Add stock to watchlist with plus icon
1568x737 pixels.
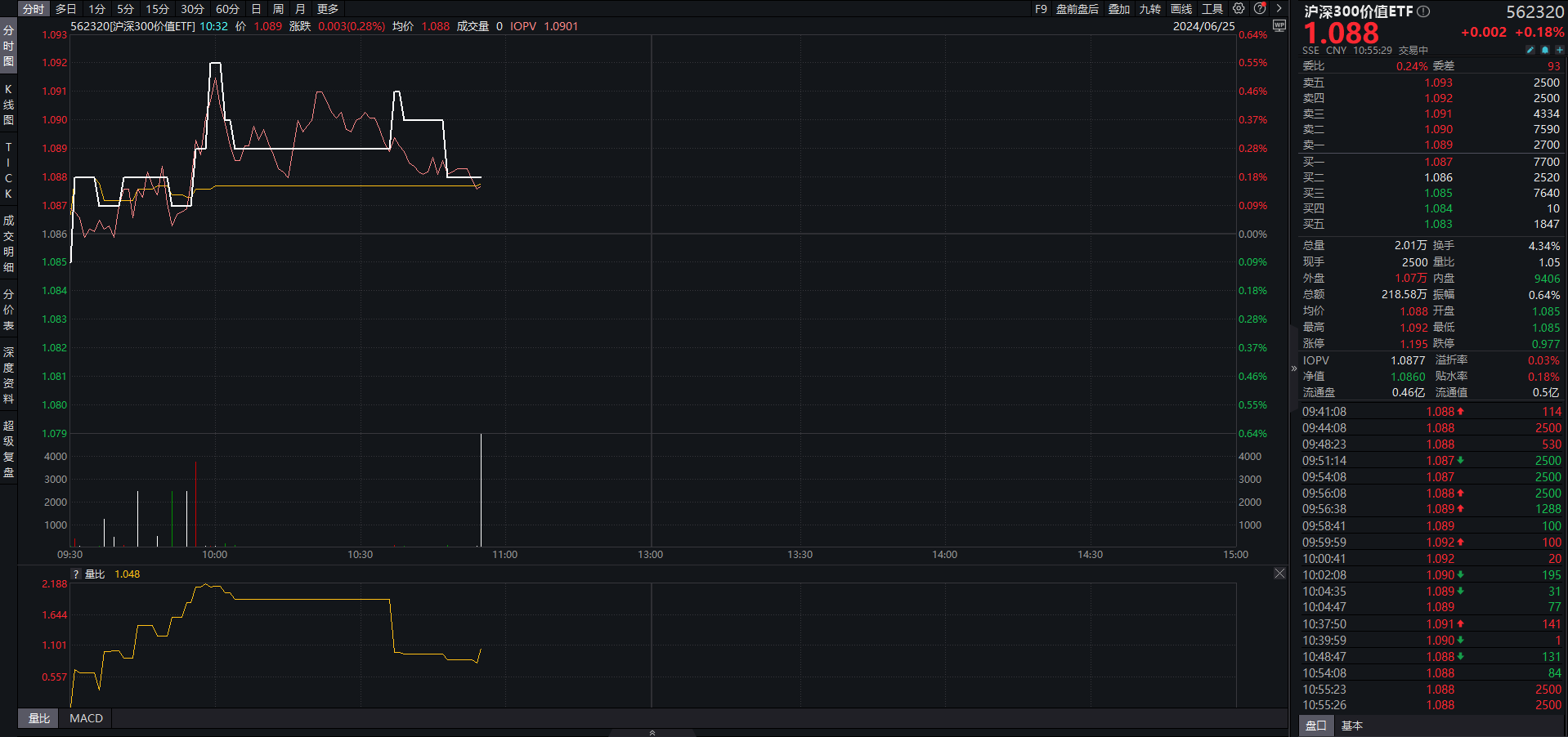point(1559,50)
